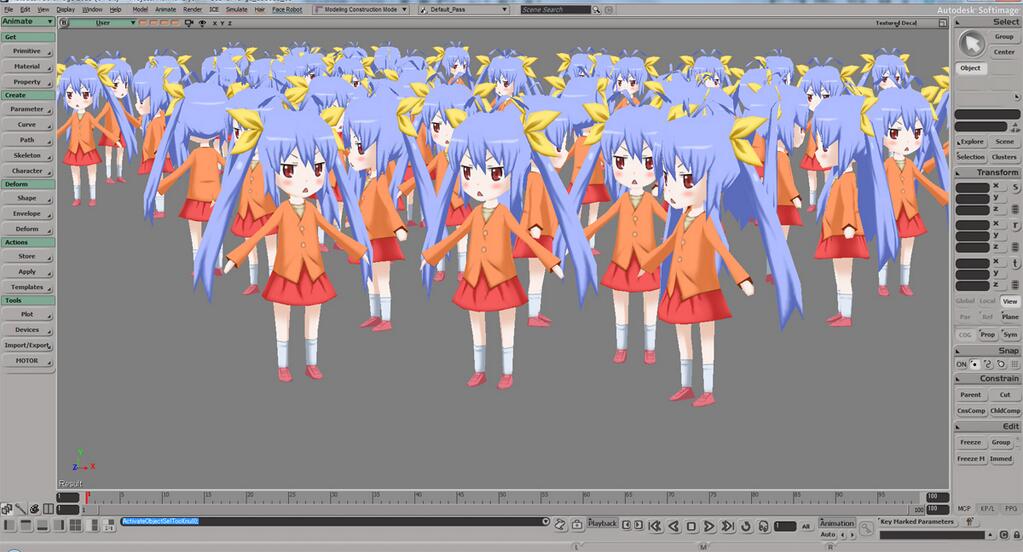Click the scene search magnifier icon
The image size is (1023, 552).
pos(598,9)
